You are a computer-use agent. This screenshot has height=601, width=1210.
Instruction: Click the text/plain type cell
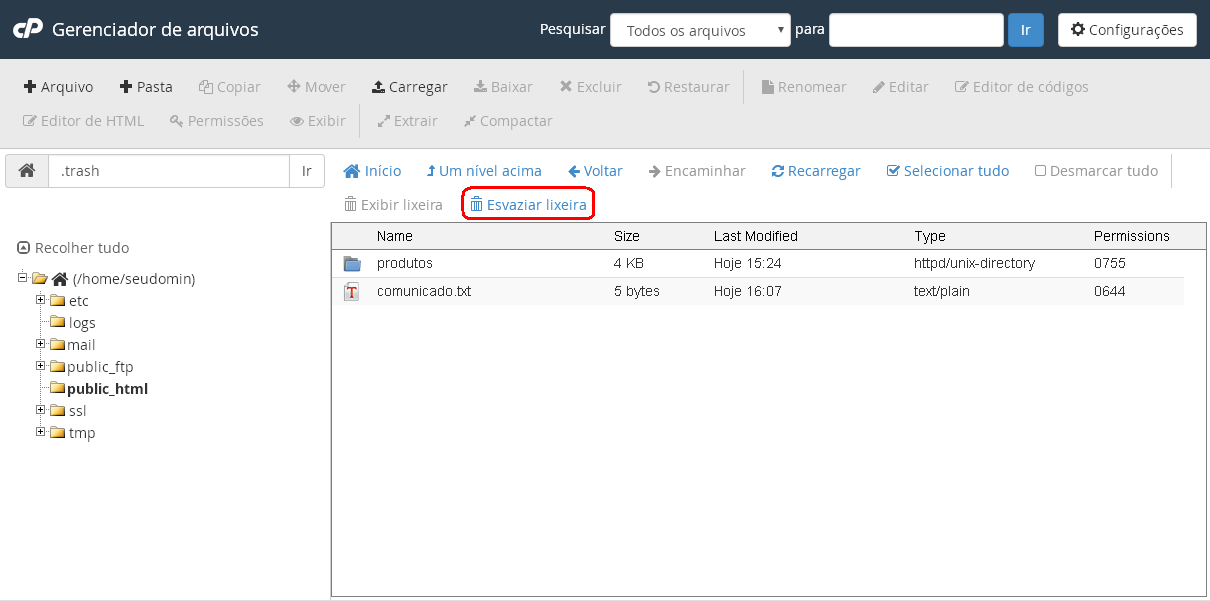click(942, 292)
